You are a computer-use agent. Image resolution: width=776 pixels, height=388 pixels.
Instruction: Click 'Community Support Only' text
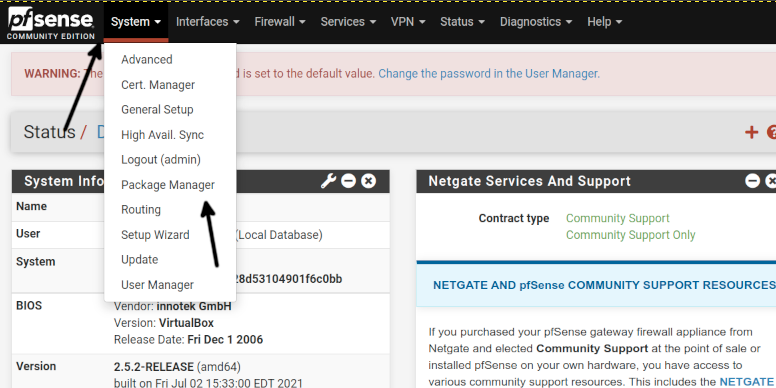coord(630,235)
